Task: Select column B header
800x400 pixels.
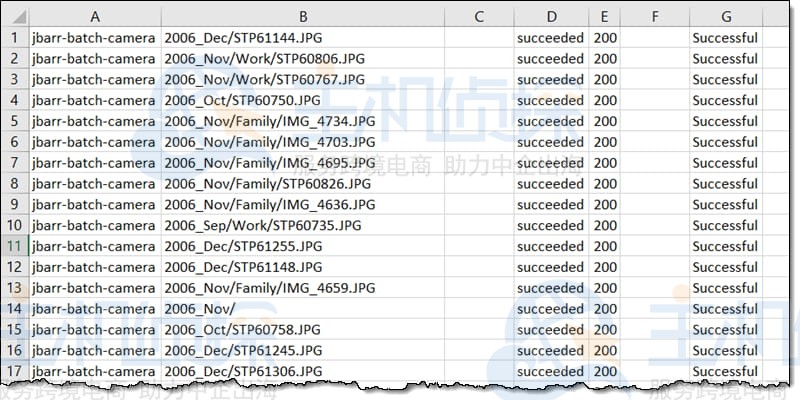Action: tap(302, 17)
